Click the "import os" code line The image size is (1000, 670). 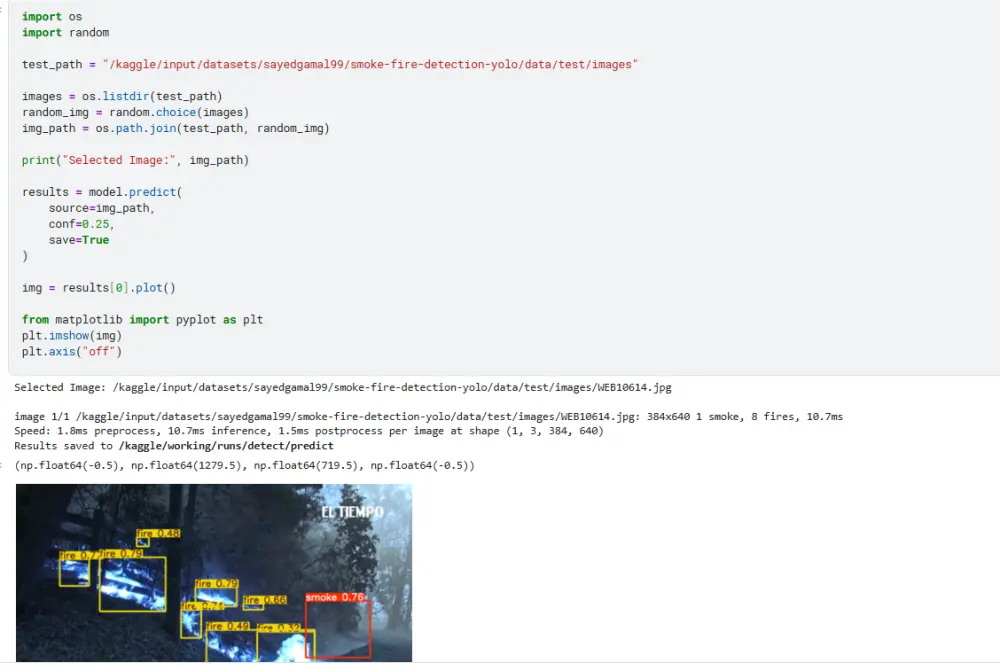[x=52, y=17]
